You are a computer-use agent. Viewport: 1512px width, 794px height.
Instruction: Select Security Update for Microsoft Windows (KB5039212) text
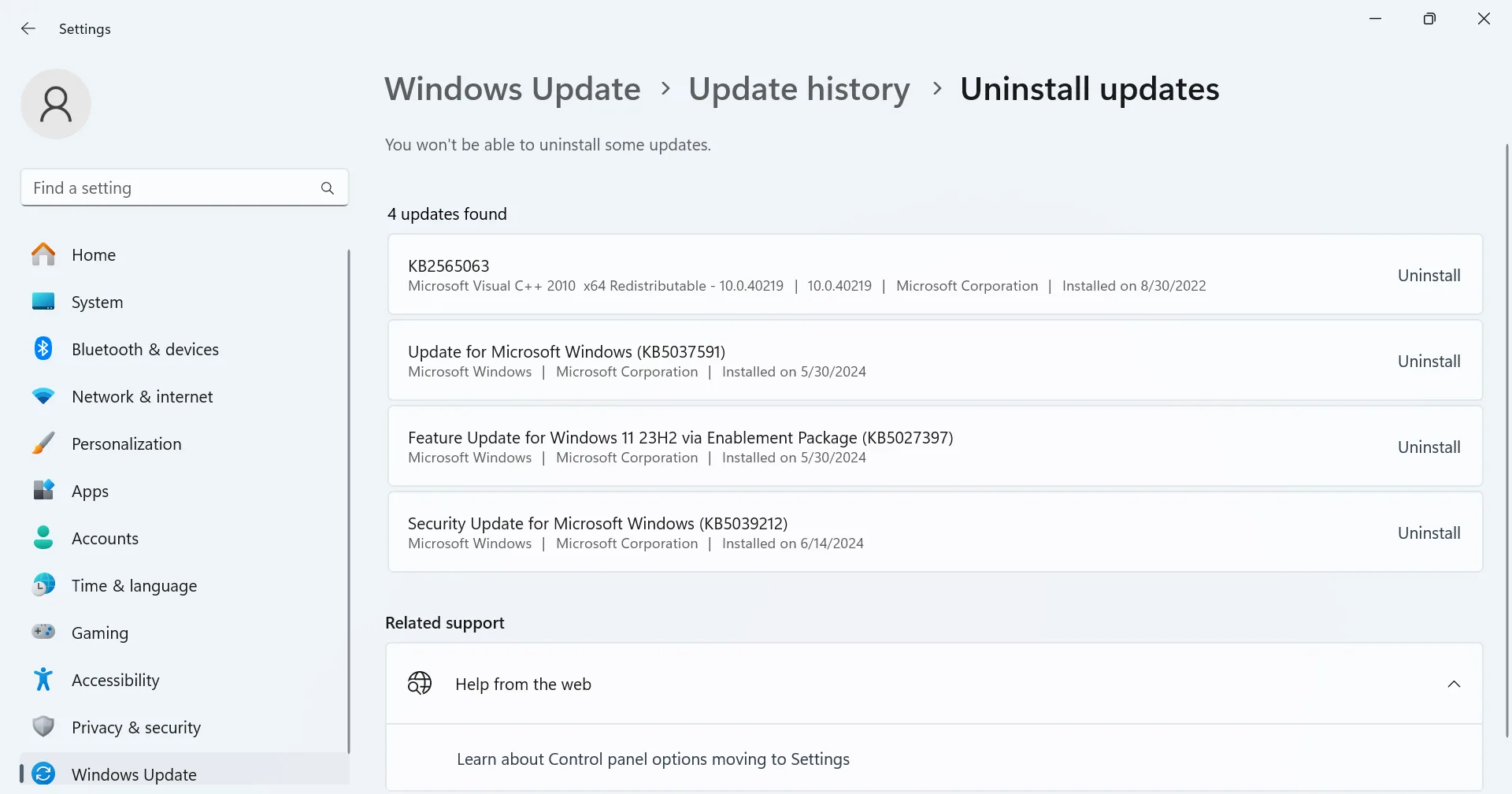pos(598,524)
